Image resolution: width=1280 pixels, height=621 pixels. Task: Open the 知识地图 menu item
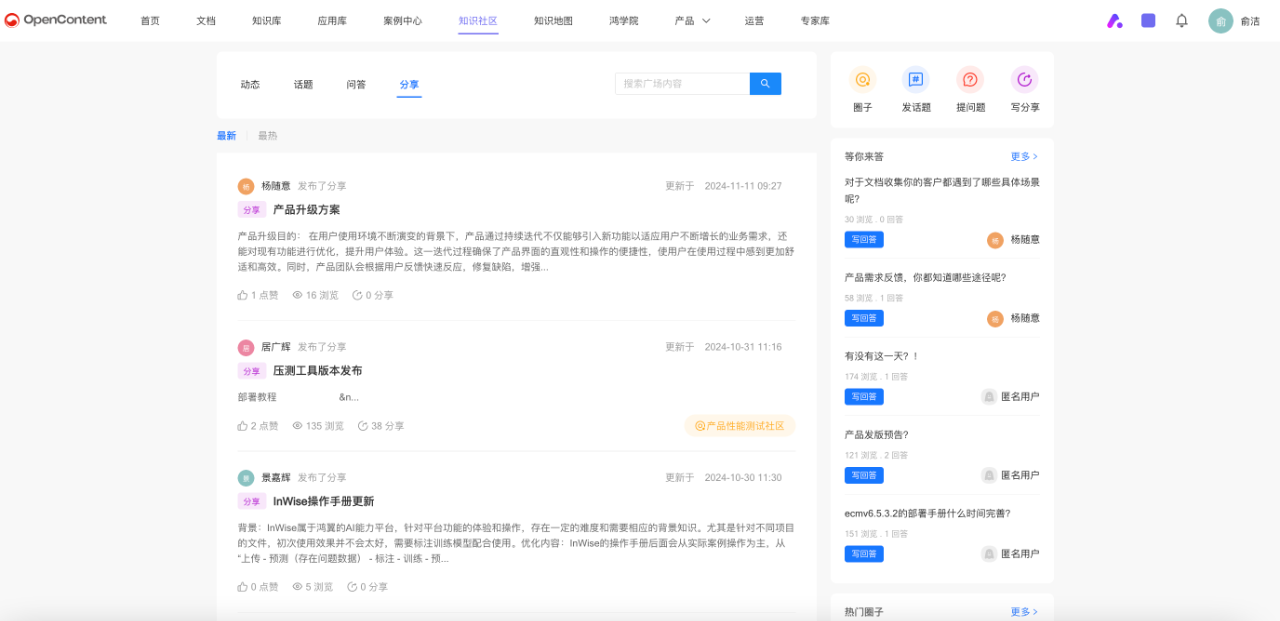[x=553, y=20]
